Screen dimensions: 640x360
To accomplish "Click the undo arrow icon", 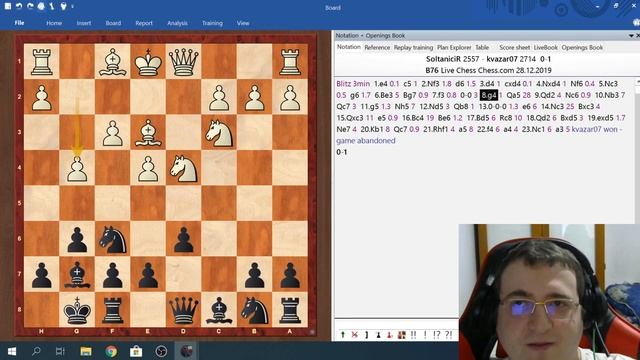I will pyautogui.click(x=19, y=6).
